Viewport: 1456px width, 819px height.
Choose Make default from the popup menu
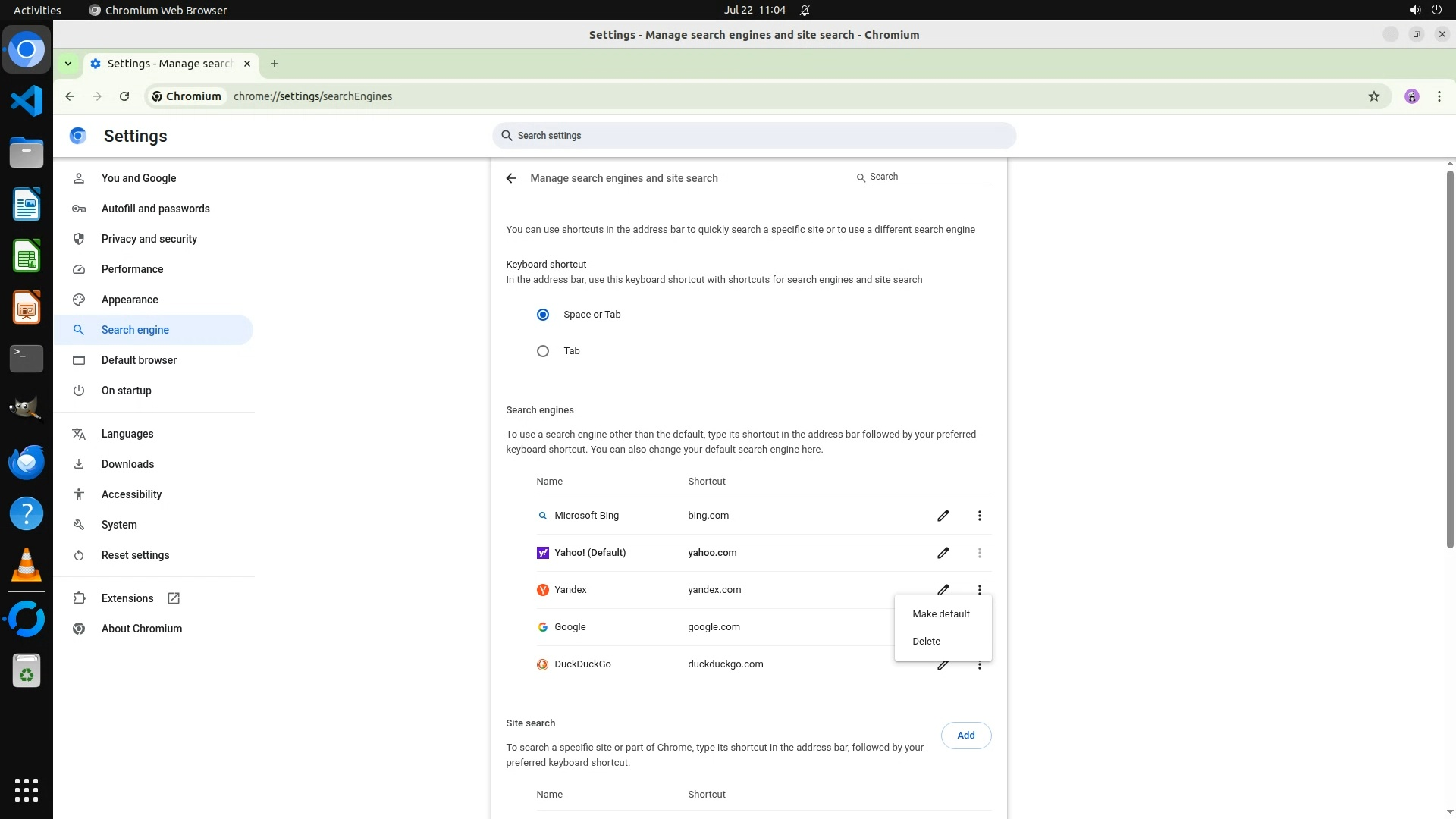(940, 614)
